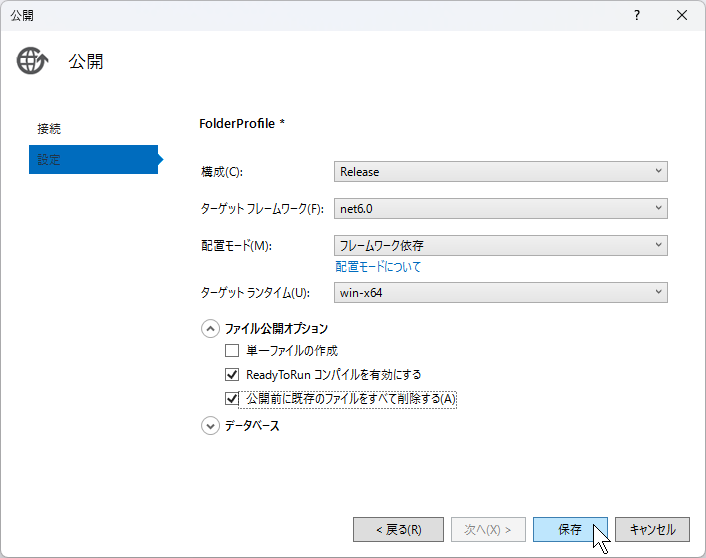Open the 配置モードについて link
Viewport: 706px width, 558px height.
click(378, 267)
